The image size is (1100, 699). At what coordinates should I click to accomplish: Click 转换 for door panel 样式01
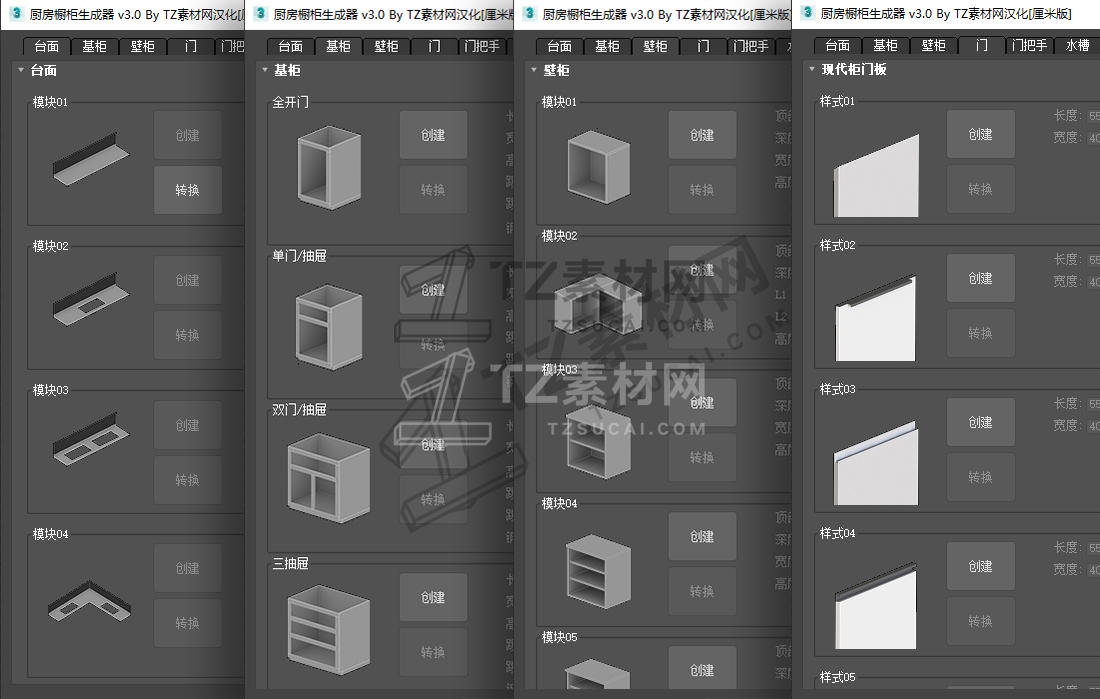(980, 189)
